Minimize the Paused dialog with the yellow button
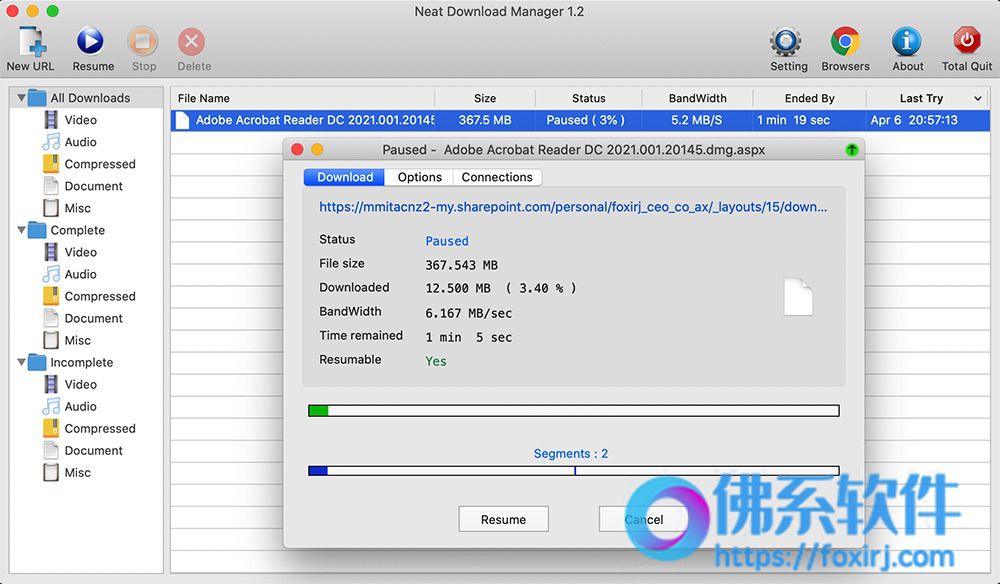 tap(317, 149)
